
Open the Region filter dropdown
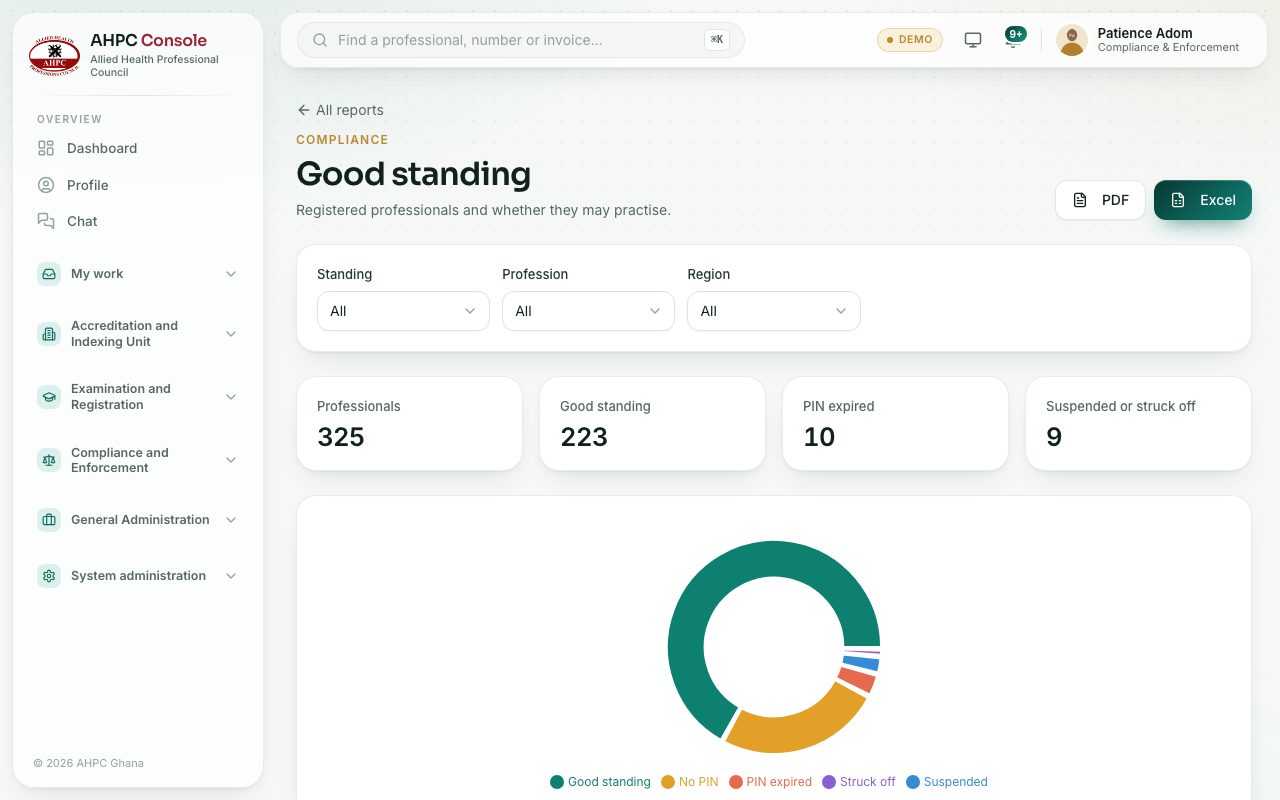coord(774,311)
